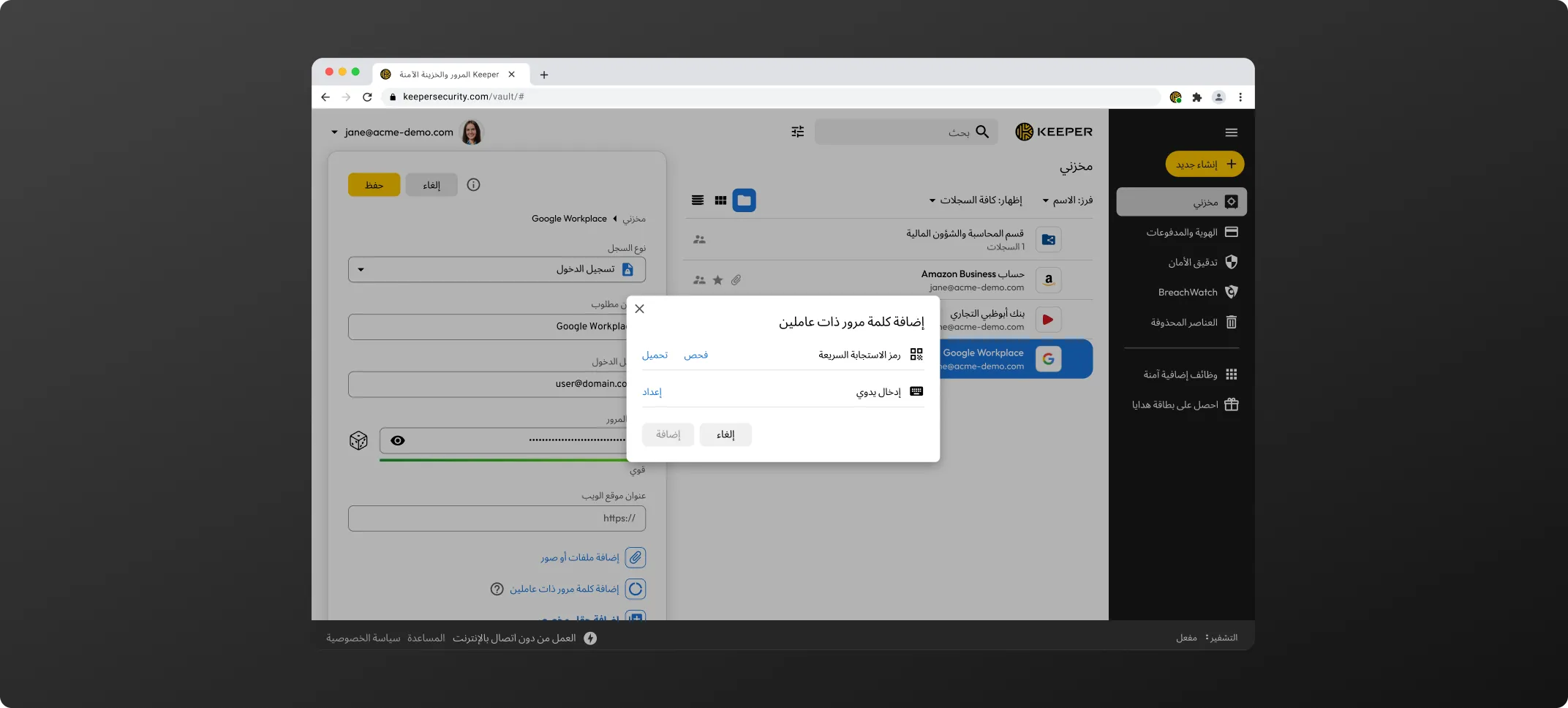Screen dimensions: 1568x708
Task: Open a new browser tab
Action: tap(543, 75)
